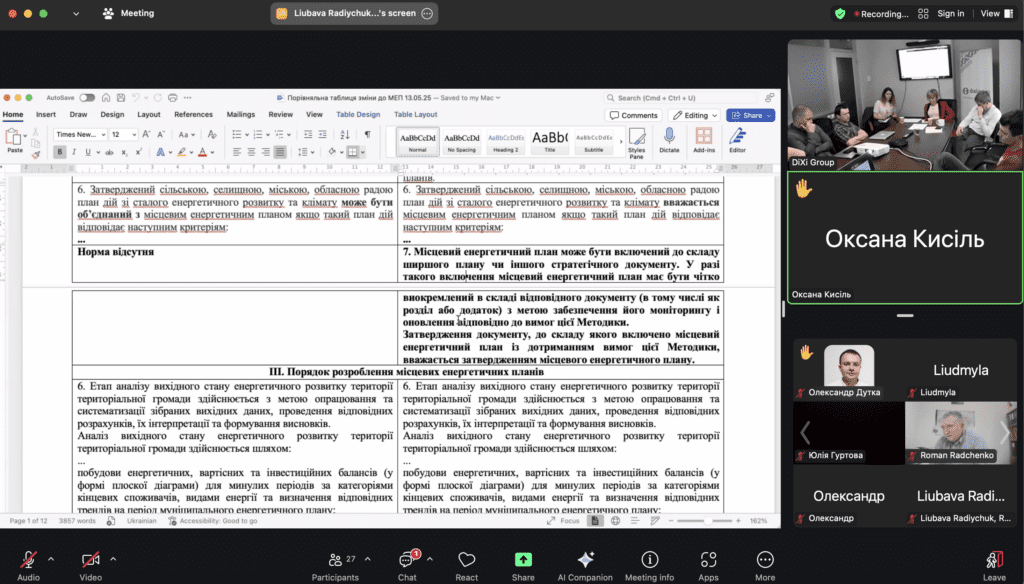
Task: Open the AI Companion panel
Action: coord(586,560)
